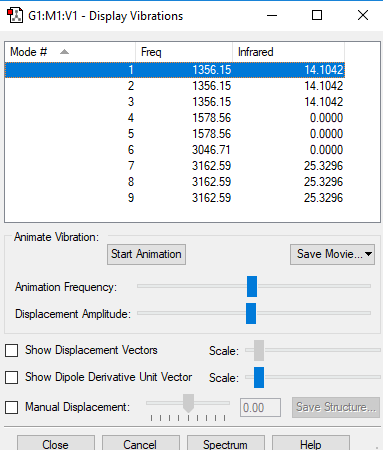Select vibration mode 4 row
This screenshot has width=383, height=450.
tap(175, 118)
